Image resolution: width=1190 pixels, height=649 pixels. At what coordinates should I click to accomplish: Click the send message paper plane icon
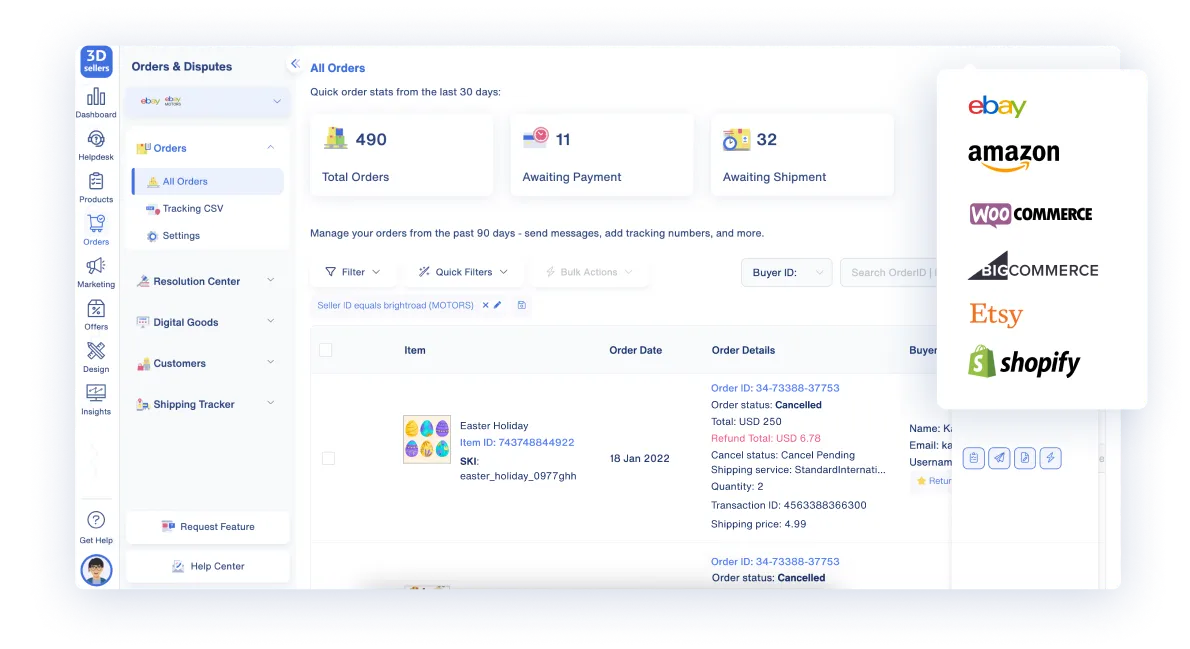pyautogui.click(x=1000, y=458)
